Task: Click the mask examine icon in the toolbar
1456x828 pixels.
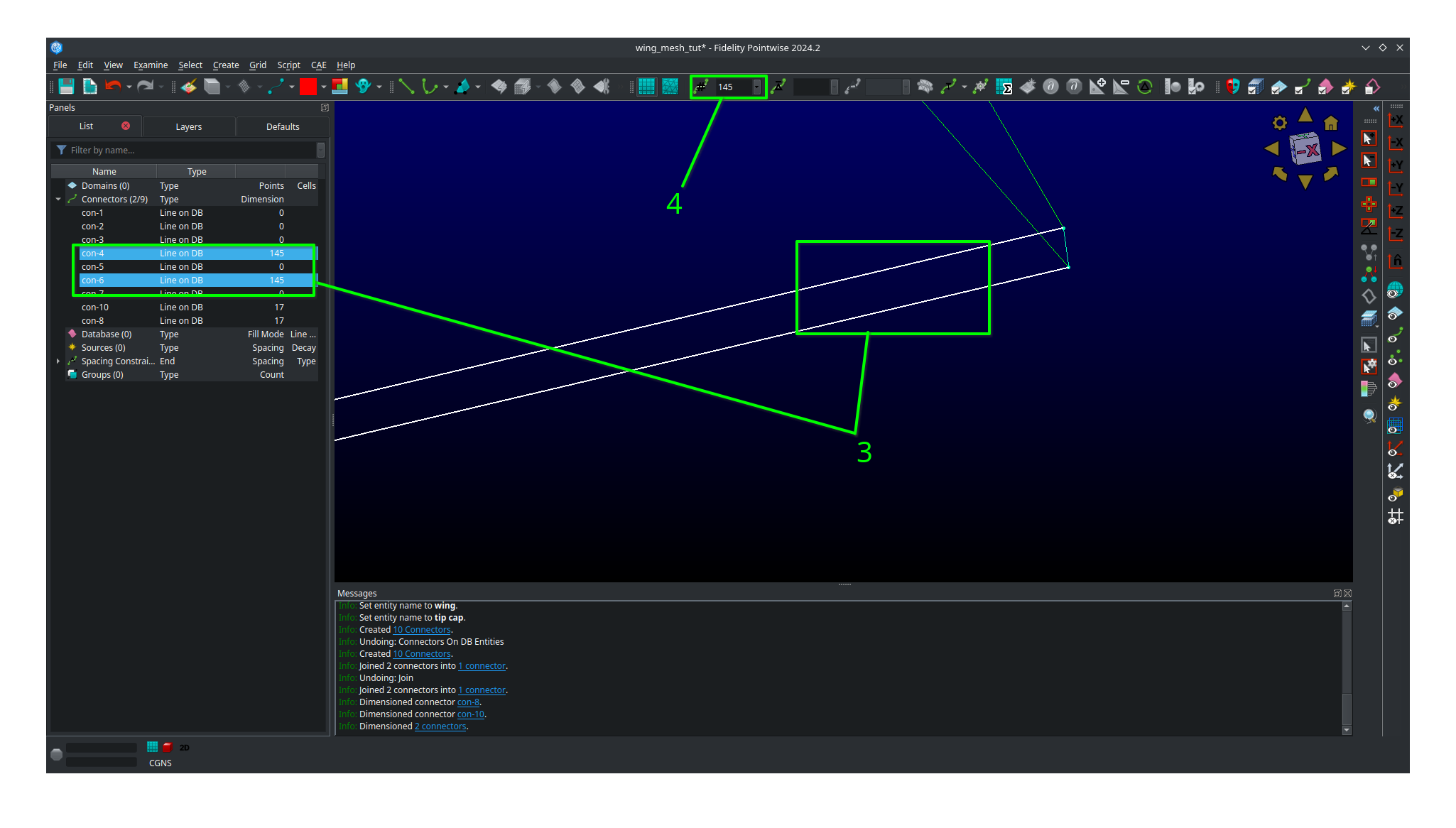Action: point(1232,87)
